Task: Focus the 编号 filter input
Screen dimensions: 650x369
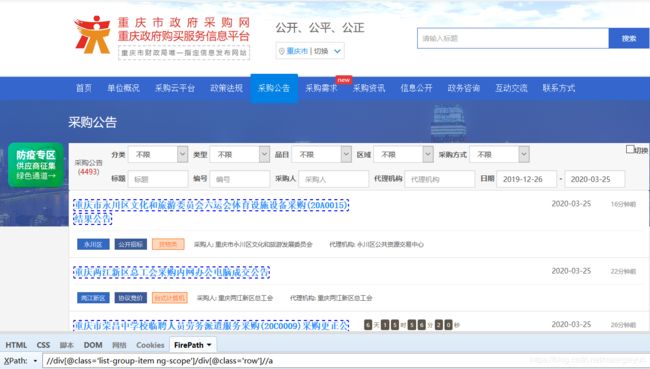Action: tap(240, 179)
